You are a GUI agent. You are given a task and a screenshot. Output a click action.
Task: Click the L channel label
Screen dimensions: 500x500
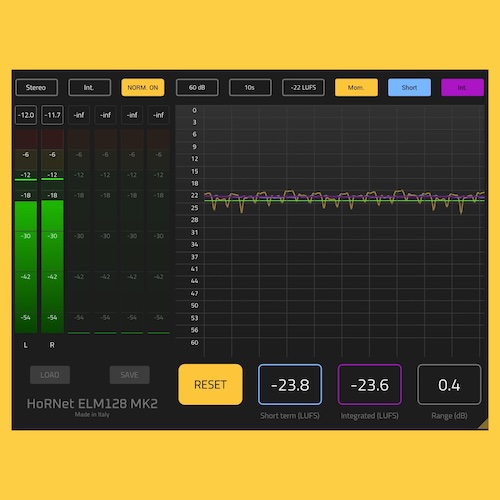(26, 345)
